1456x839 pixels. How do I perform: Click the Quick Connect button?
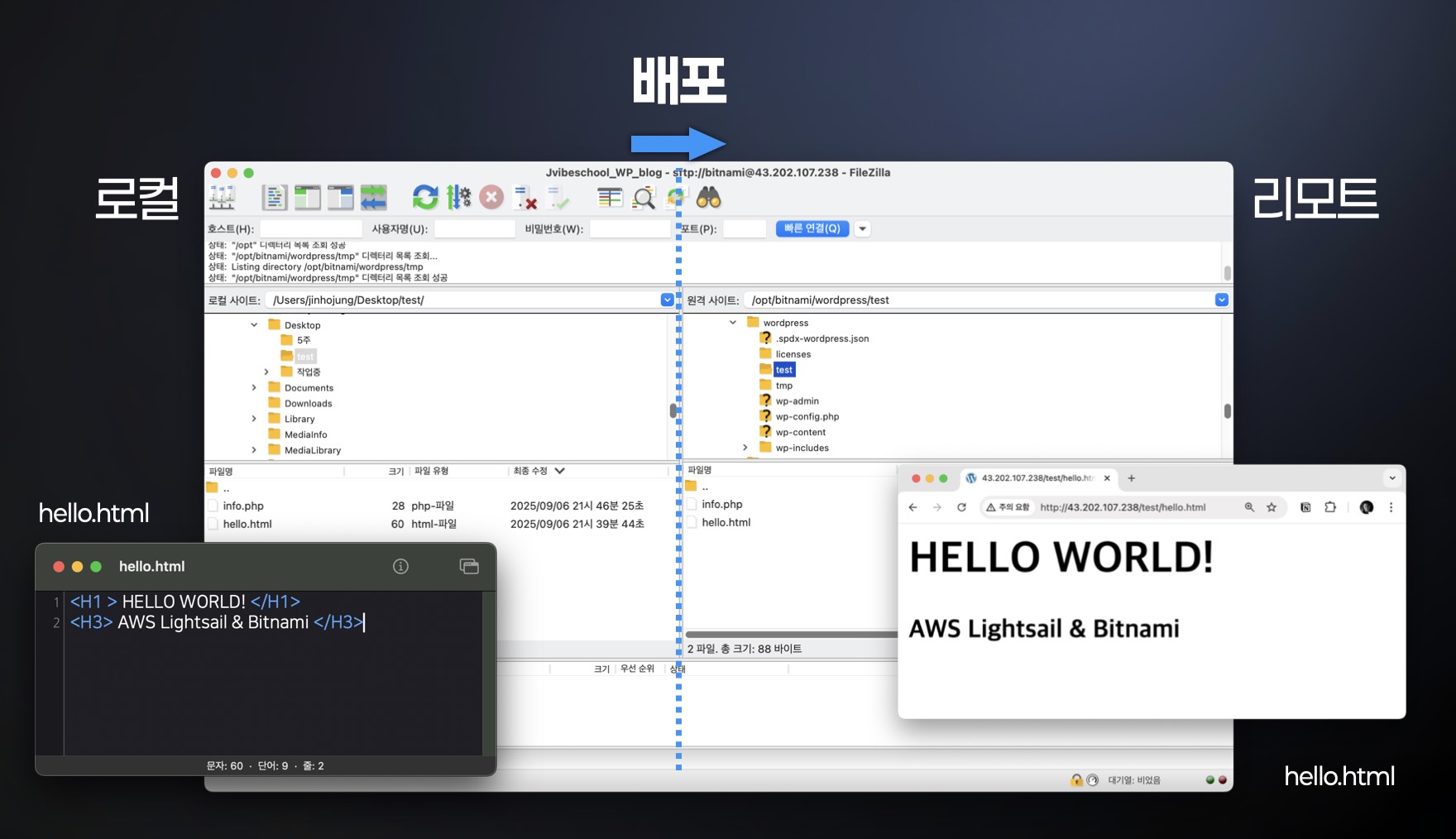[x=812, y=229]
